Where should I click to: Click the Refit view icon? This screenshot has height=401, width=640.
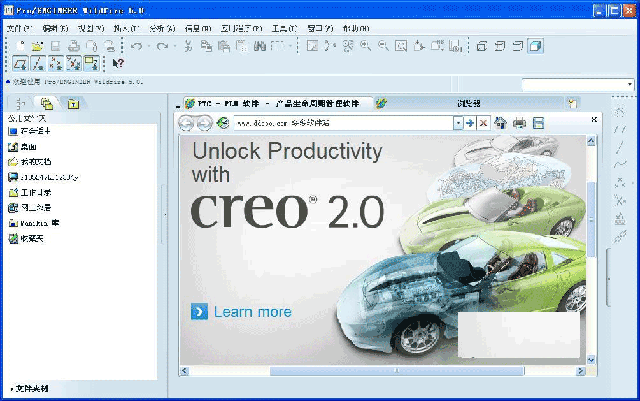[x=401, y=46]
